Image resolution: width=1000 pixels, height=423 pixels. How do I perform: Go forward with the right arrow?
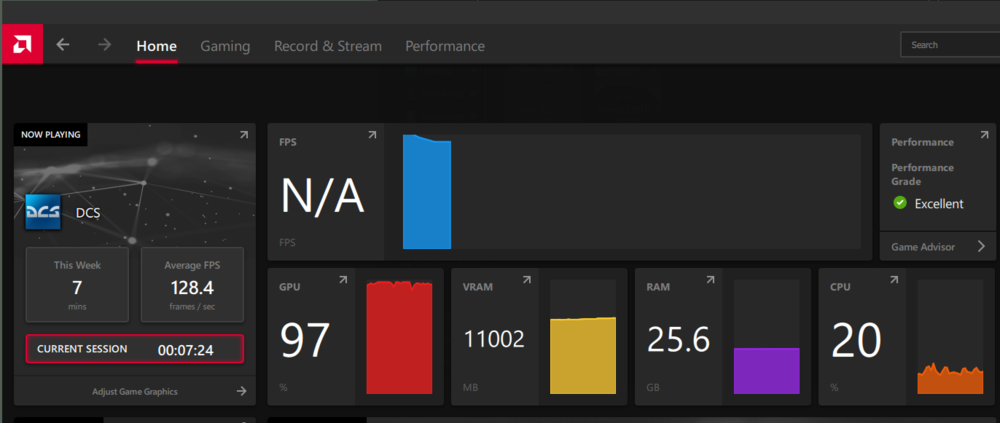click(105, 45)
